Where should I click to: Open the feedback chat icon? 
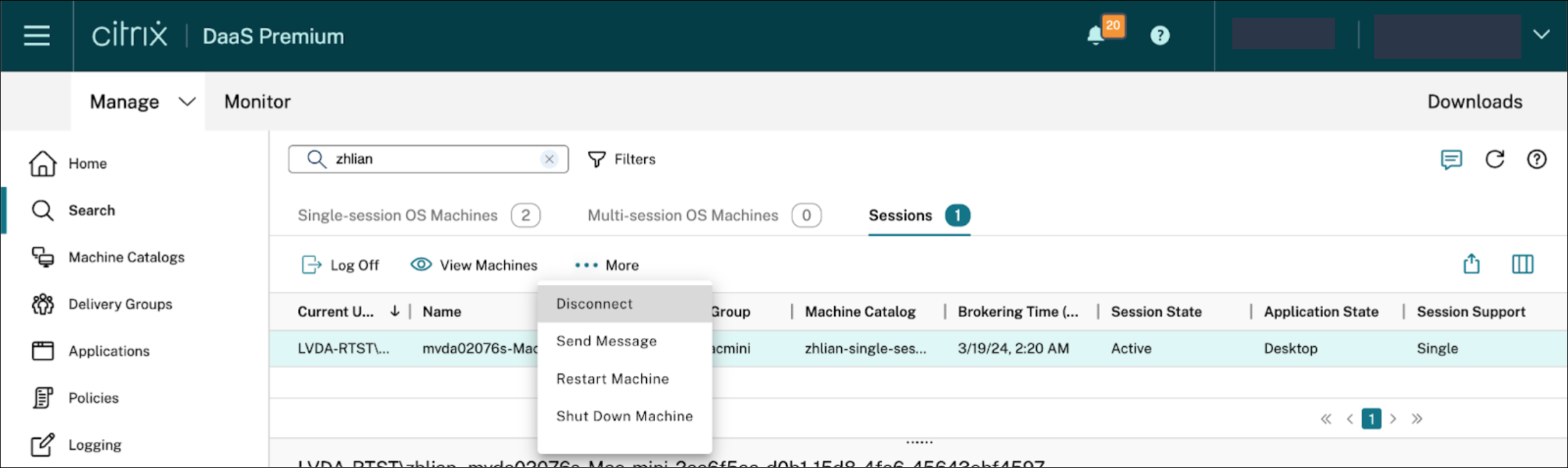(x=1451, y=159)
